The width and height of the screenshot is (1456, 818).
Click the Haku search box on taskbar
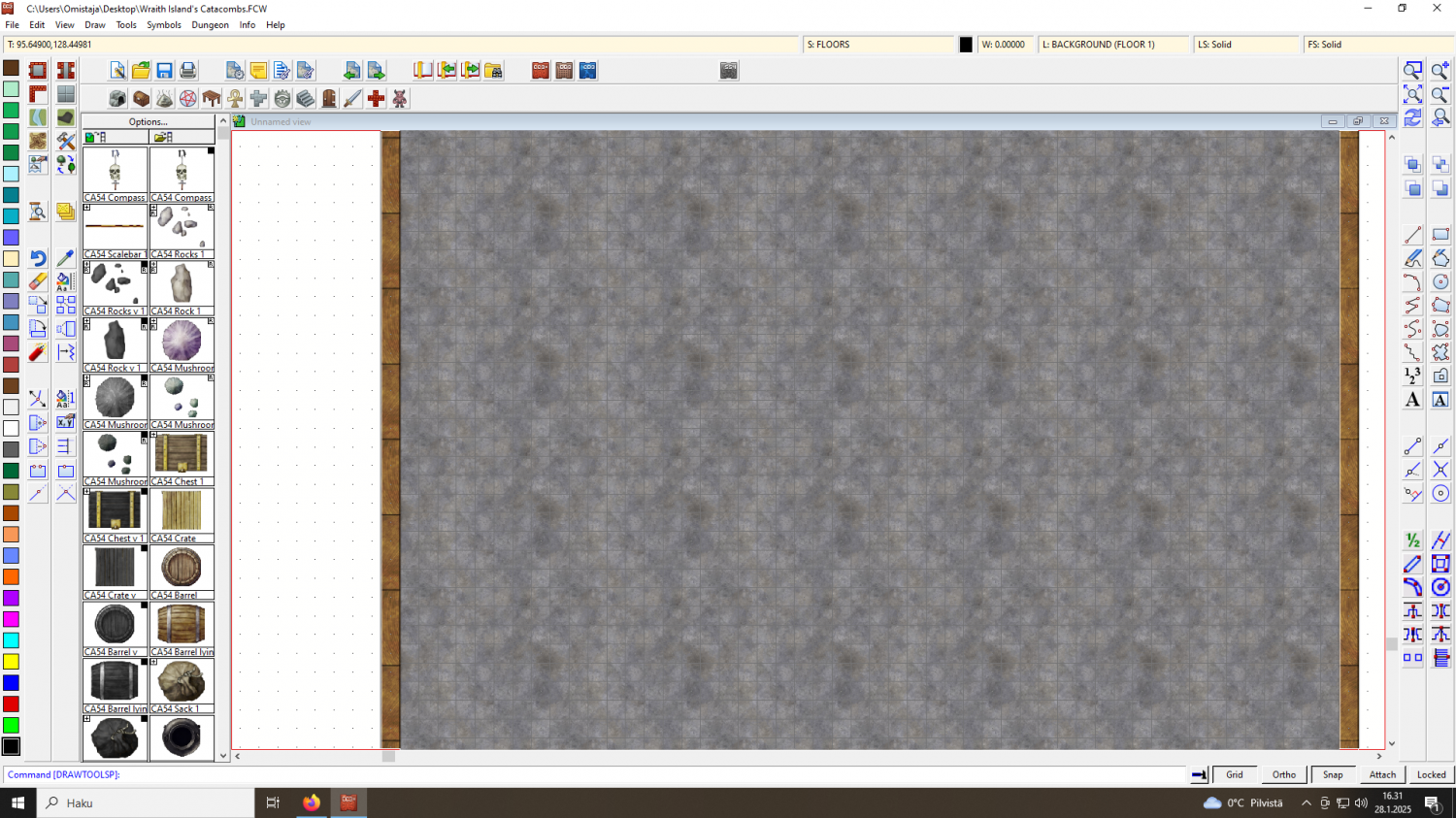146,802
